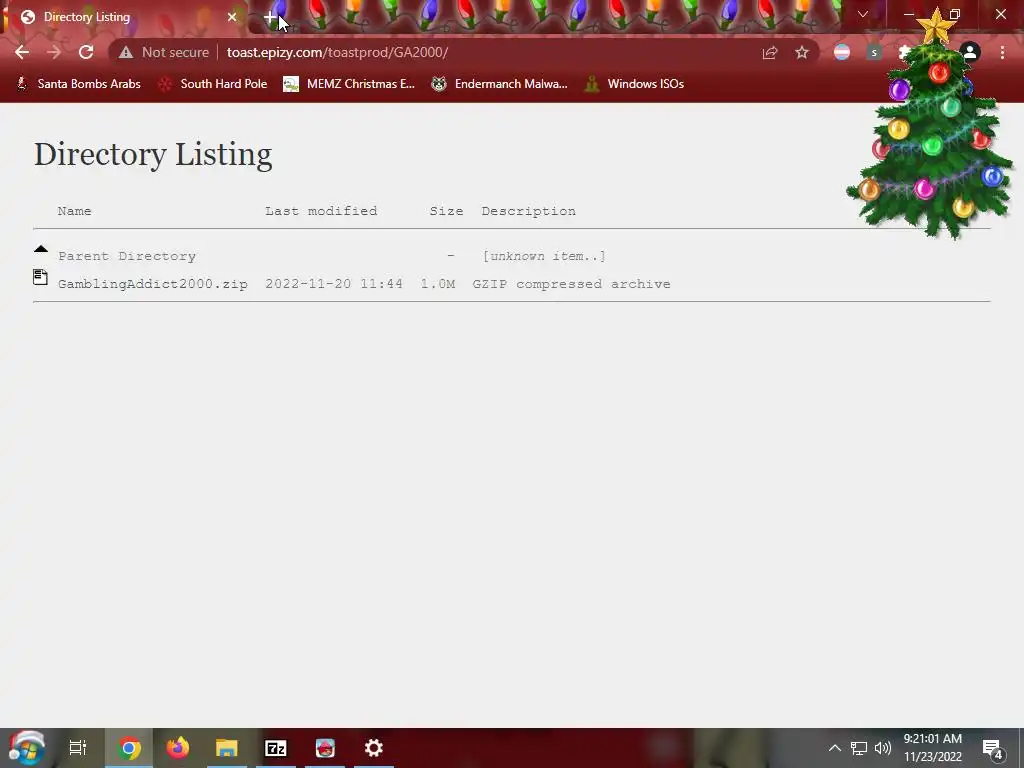1024x768 pixels.
Task: Reload the Directory Listing page
Action: tap(86, 52)
